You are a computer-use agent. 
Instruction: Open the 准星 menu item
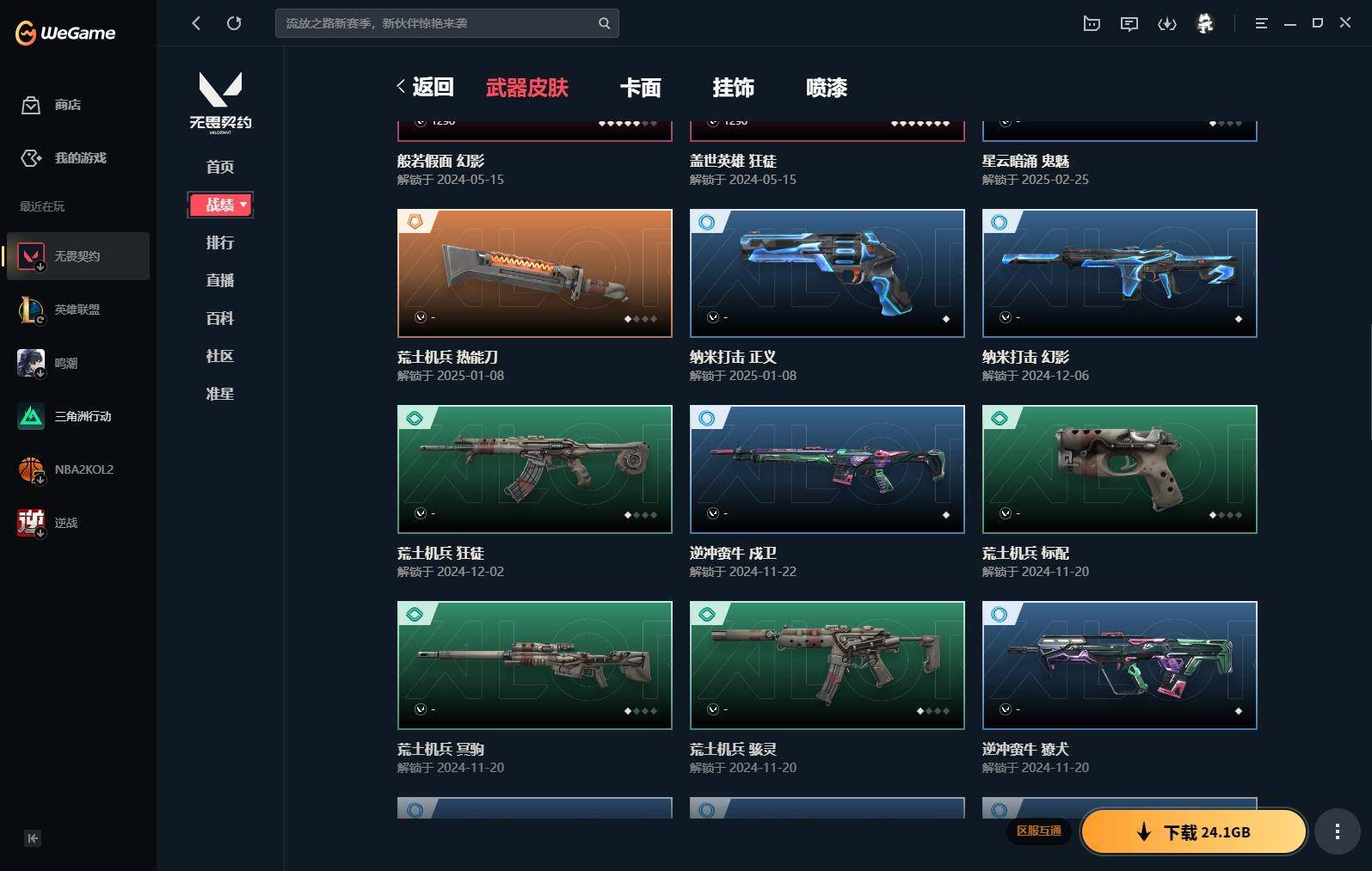pyautogui.click(x=220, y=394)
